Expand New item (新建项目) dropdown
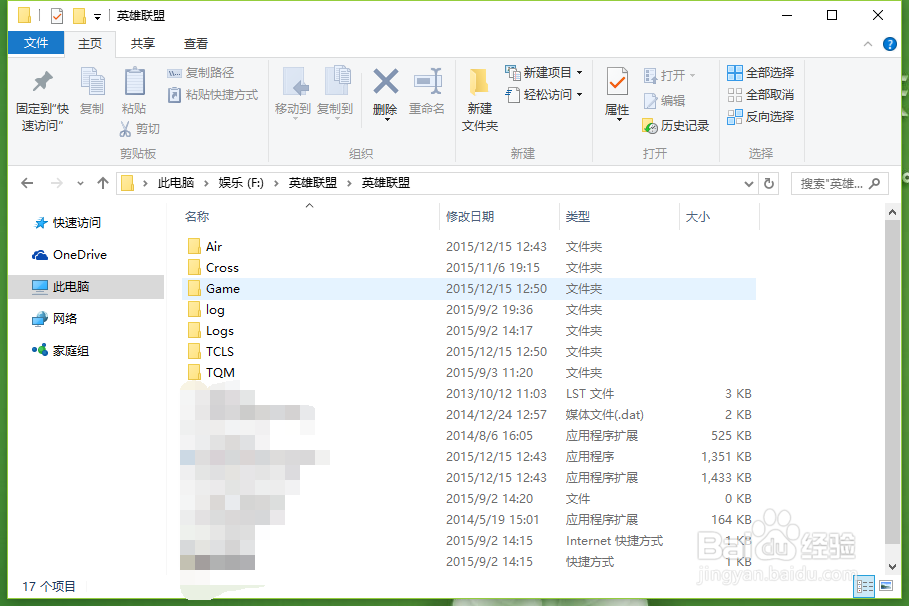 (x=579, y=73)
